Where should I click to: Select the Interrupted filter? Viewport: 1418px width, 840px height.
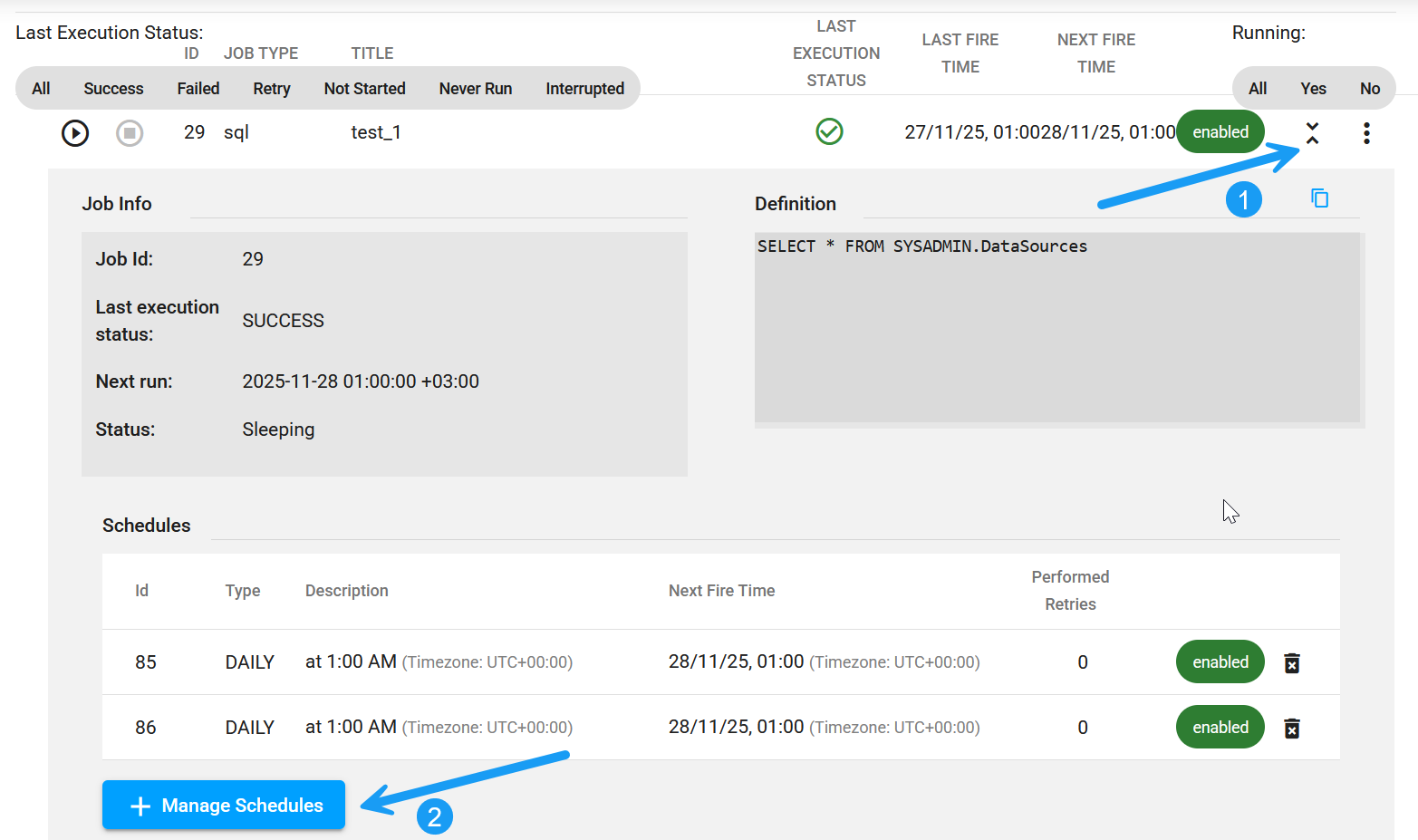tap(584, 88)
